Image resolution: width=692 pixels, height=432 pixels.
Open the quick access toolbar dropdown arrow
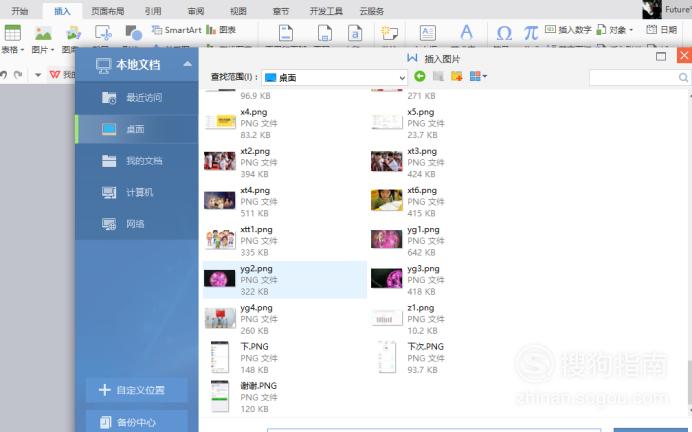point(38,75)
